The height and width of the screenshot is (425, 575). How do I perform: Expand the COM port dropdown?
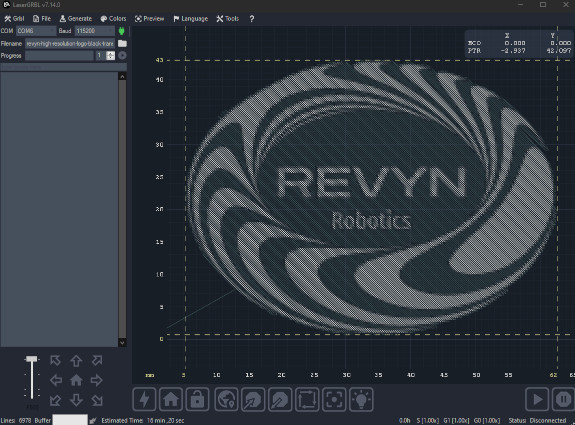coord(36,31)
